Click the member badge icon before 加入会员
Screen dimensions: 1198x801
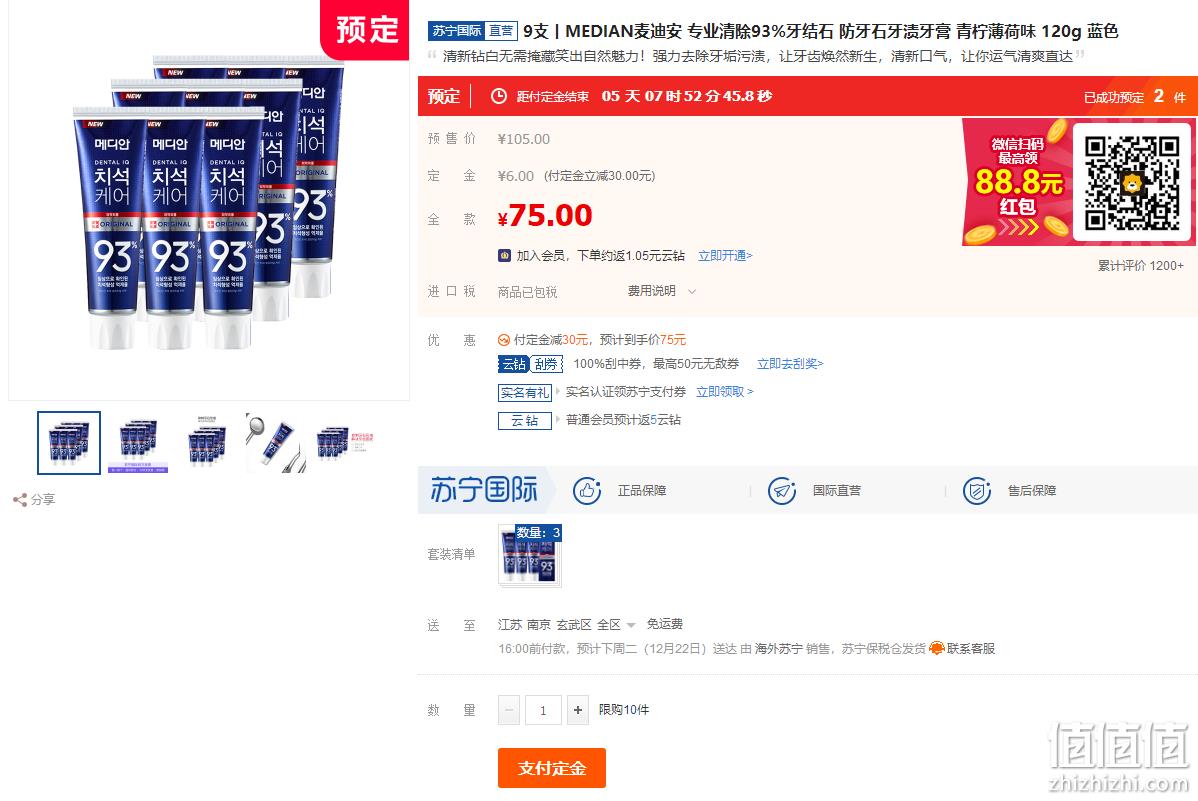pyautogui.click(x=504, y=255)
